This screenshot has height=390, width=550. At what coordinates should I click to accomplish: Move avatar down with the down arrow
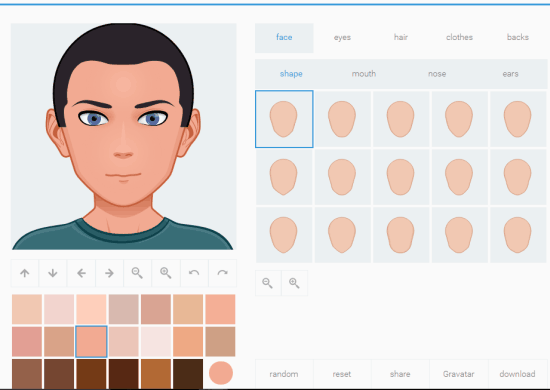point(53,273)
